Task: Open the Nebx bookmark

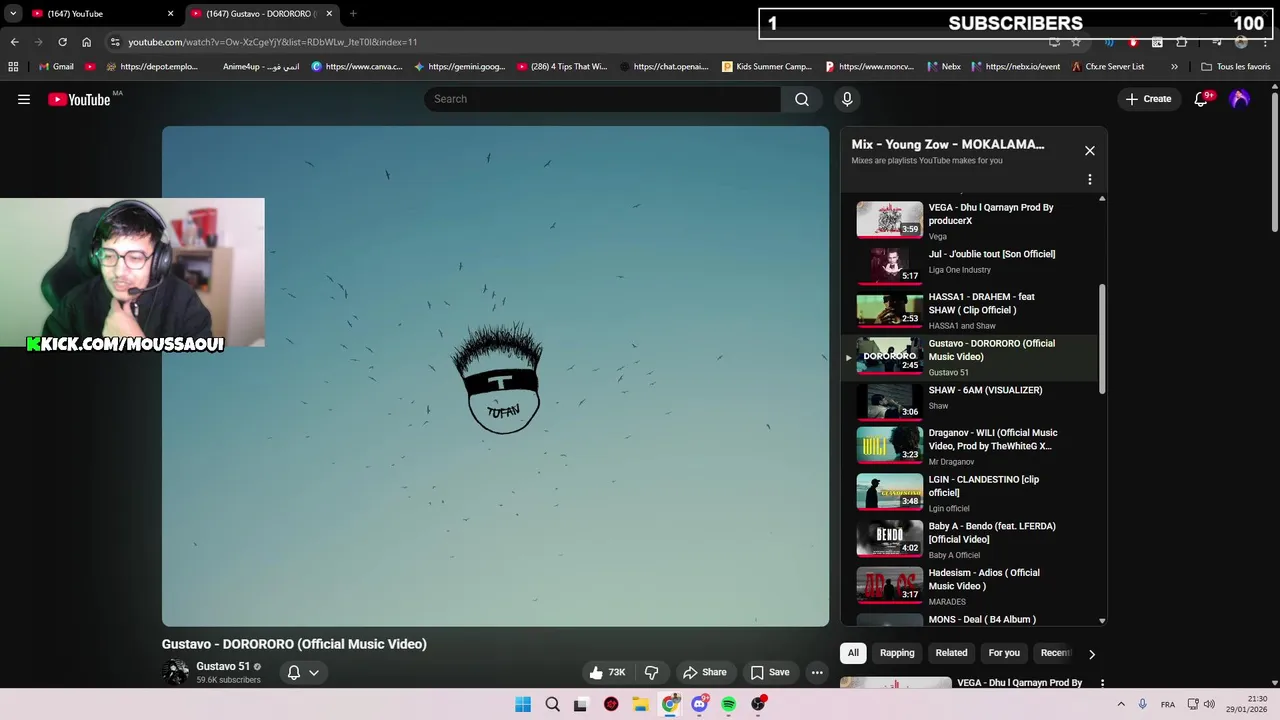Action: pos(943,67)
